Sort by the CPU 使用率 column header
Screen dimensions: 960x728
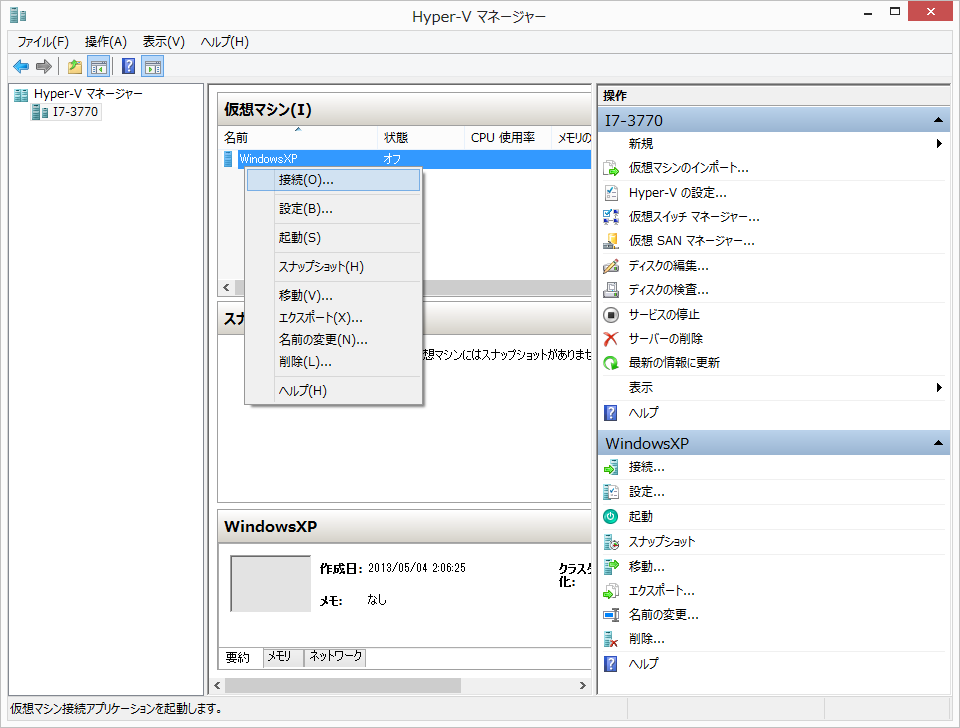click(x=508, y=138)
